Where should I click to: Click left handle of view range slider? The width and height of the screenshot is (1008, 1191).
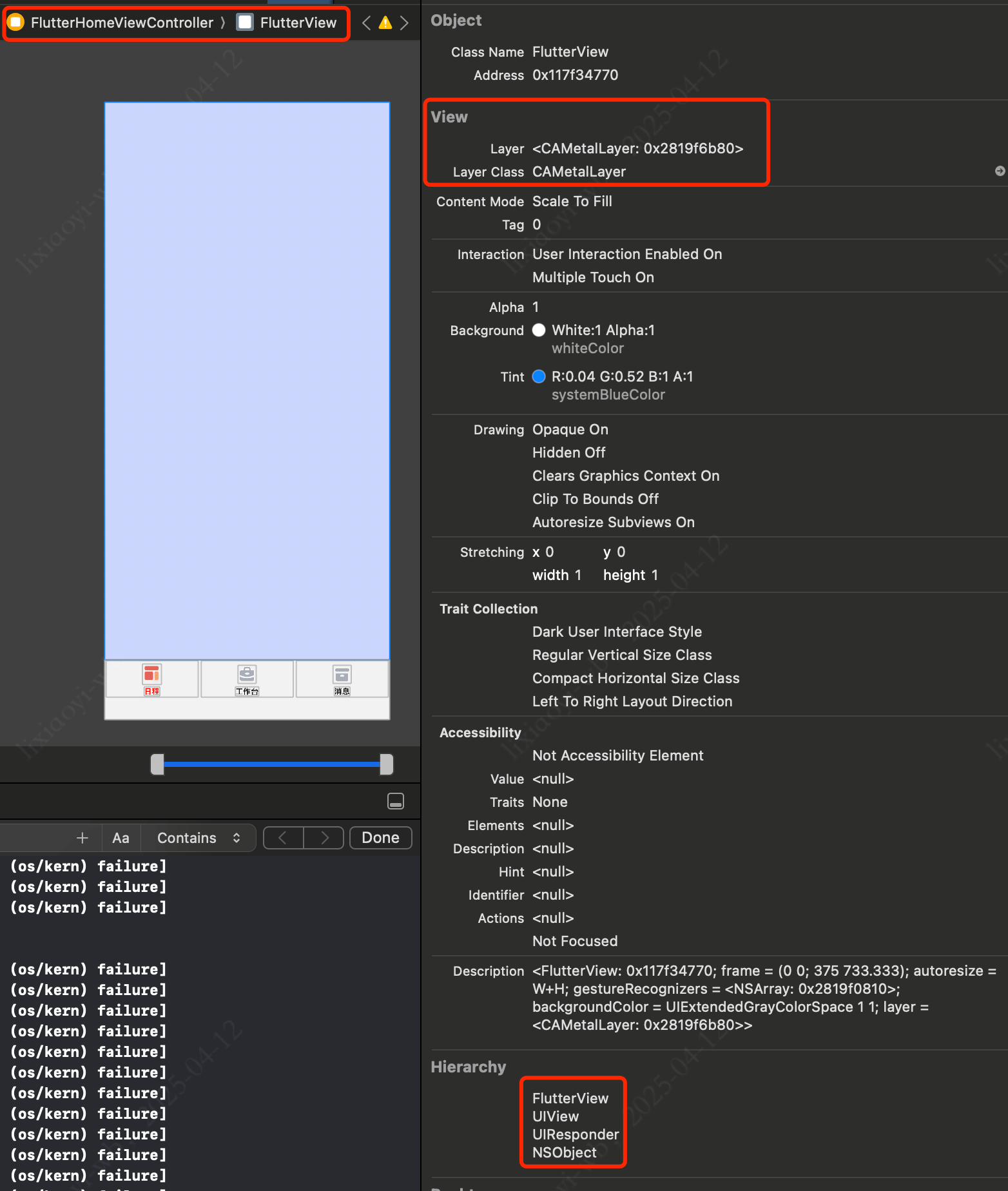[157, 764]
